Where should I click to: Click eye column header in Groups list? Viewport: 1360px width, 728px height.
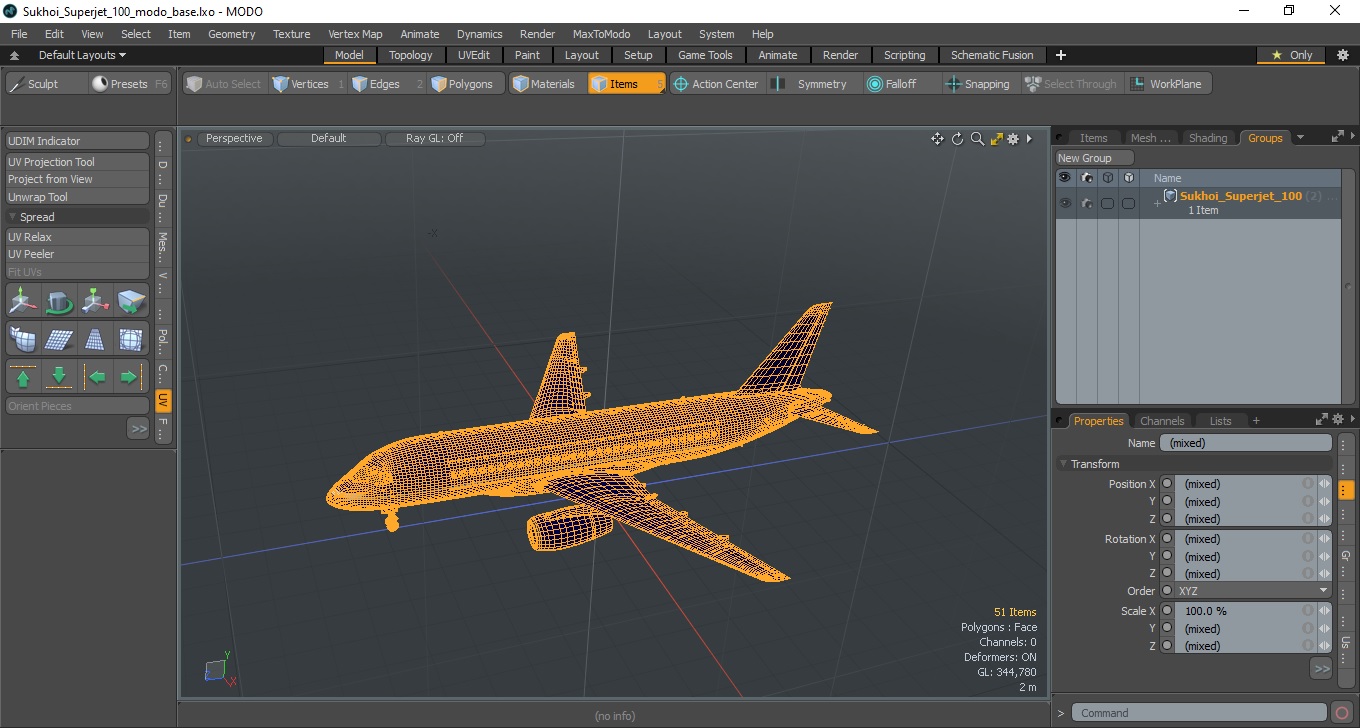tap(1065, 177)
